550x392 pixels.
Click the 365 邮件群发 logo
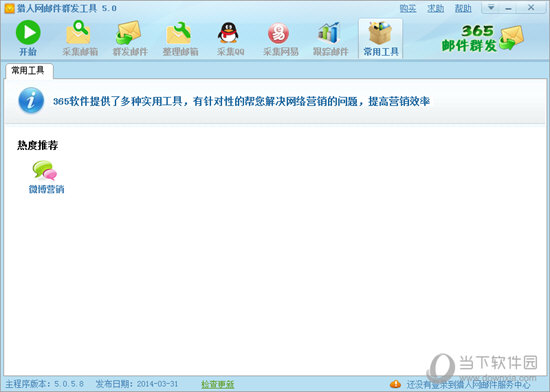[482, 38]
